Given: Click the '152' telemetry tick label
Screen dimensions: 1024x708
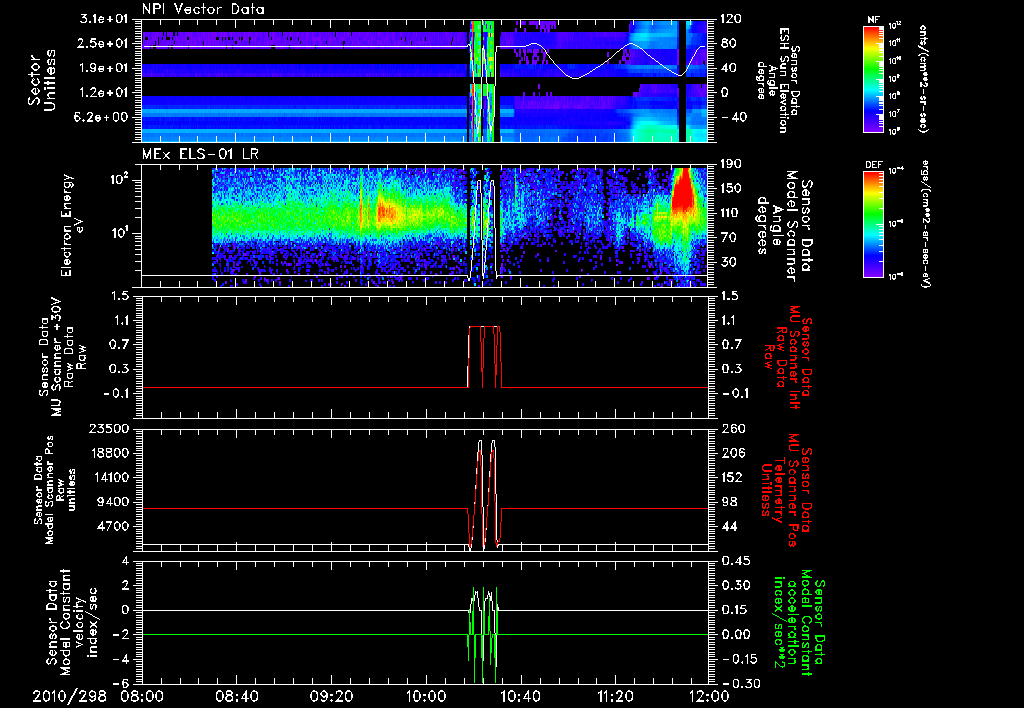Looking at the screenshot, I should pos(731,477).
